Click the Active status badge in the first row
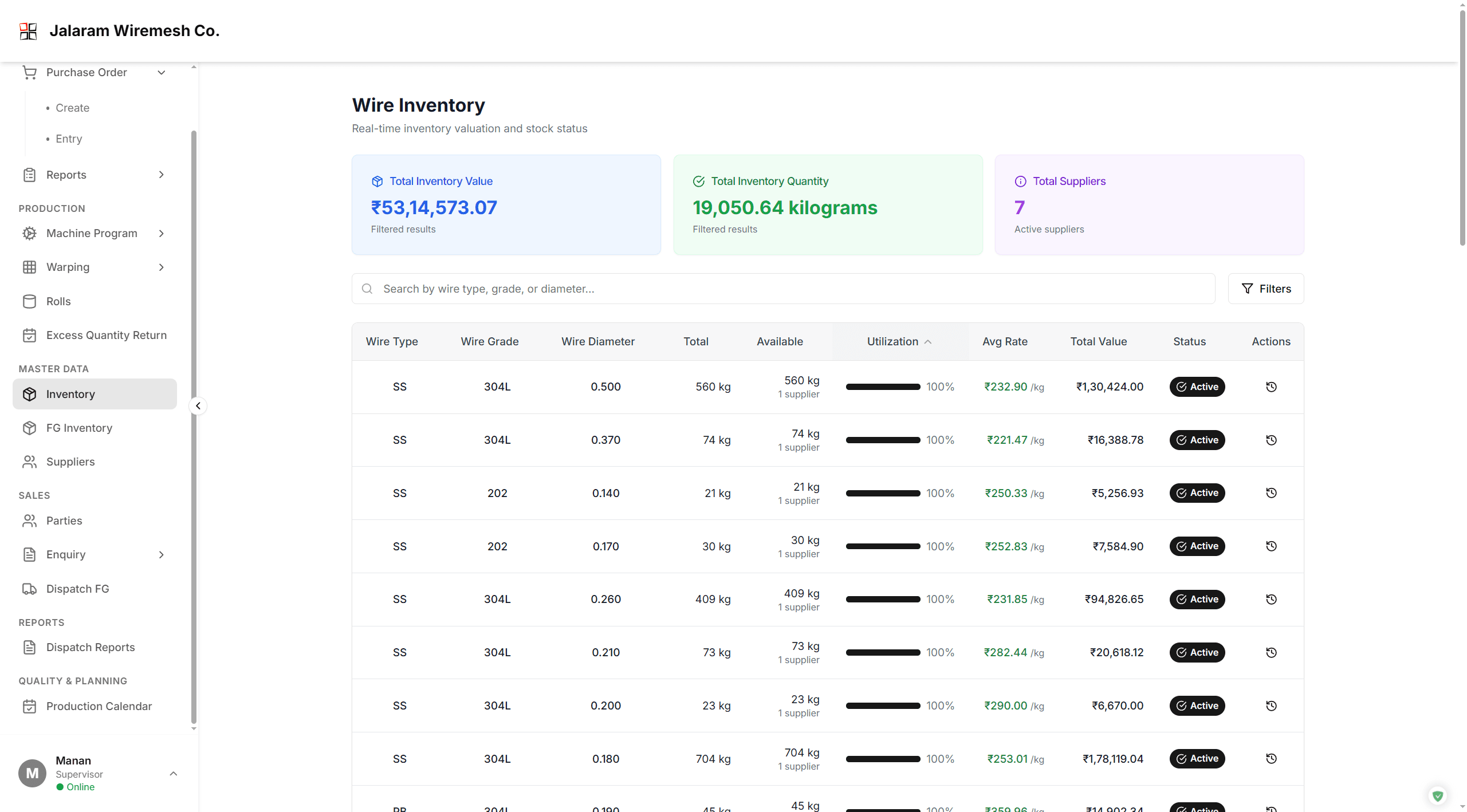This screenshot has width=1467, height=812. tap(1197, 387)
